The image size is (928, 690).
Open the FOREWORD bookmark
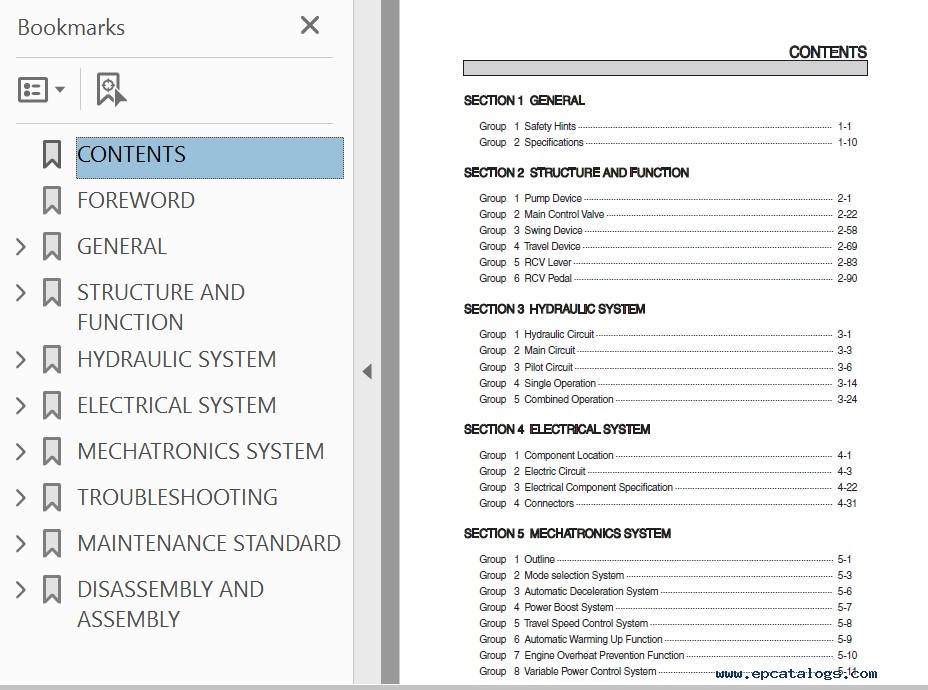(x=136, y=200)
